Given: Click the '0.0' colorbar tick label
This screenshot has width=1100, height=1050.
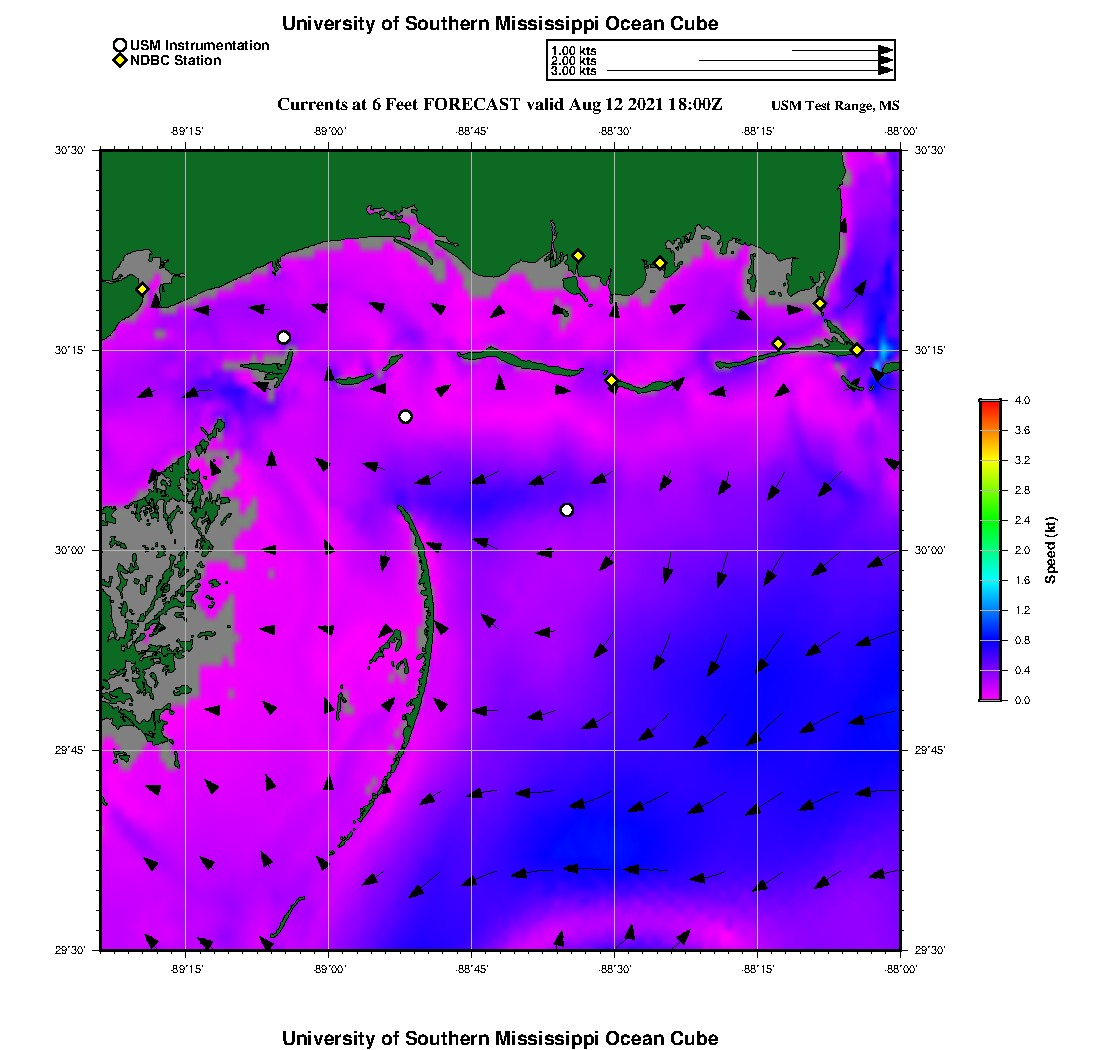Looking at the screenshot, I should [x=1022, y=700].
